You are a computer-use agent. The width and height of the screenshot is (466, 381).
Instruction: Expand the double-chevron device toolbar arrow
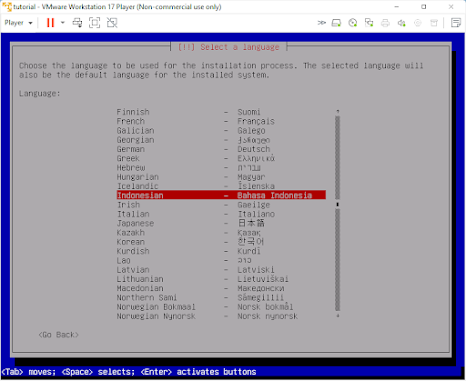click(321, 23)
